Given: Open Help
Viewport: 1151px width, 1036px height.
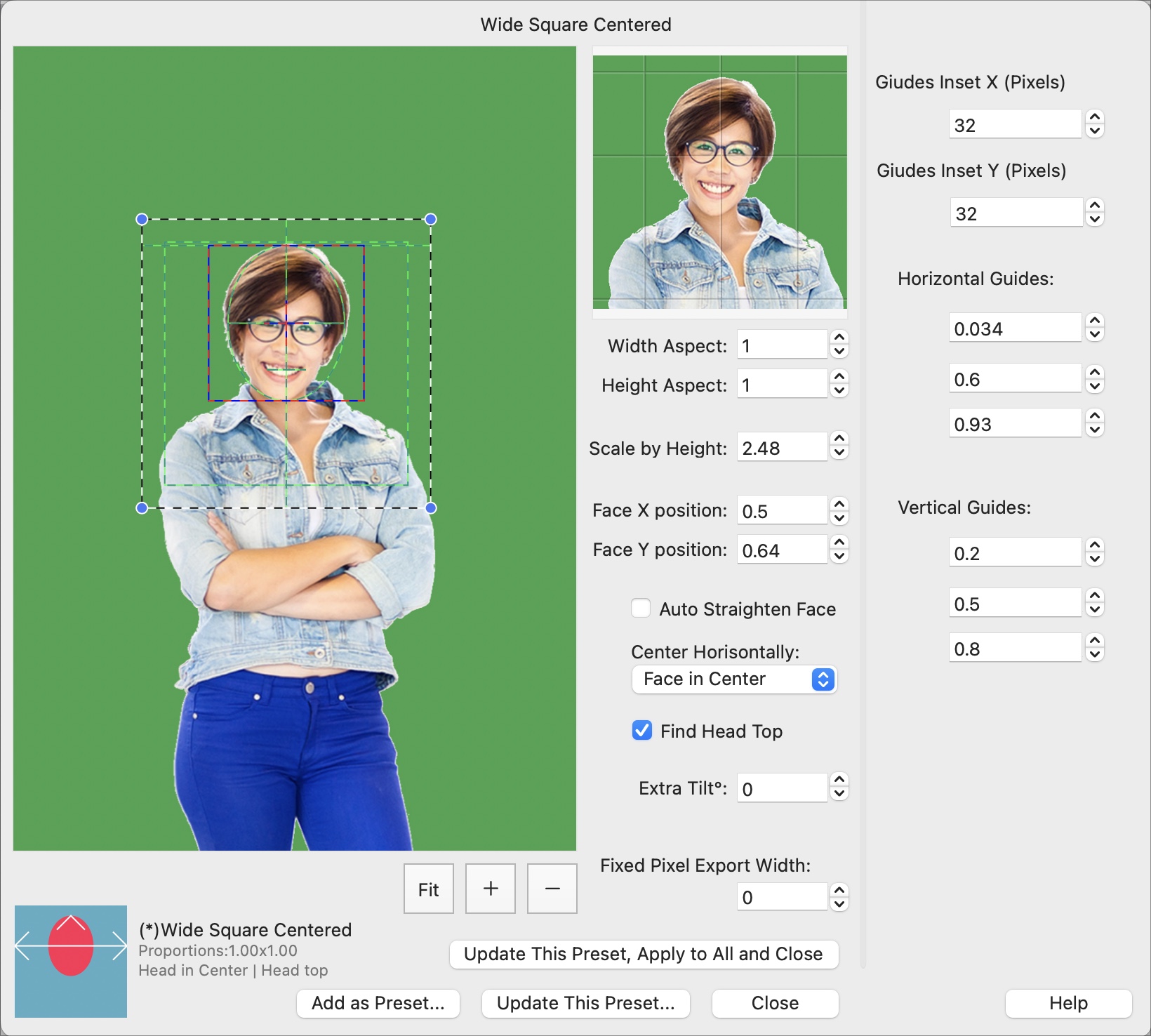Looking at the screenshot, I should pos(1067,1003).
